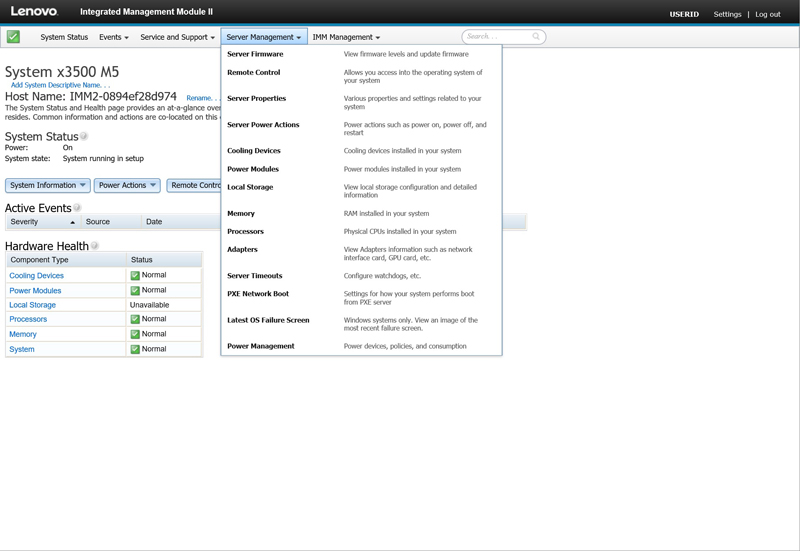800x551 pixels.
Task: Click the 'RAM installed in your system' description
Action: 386,214
